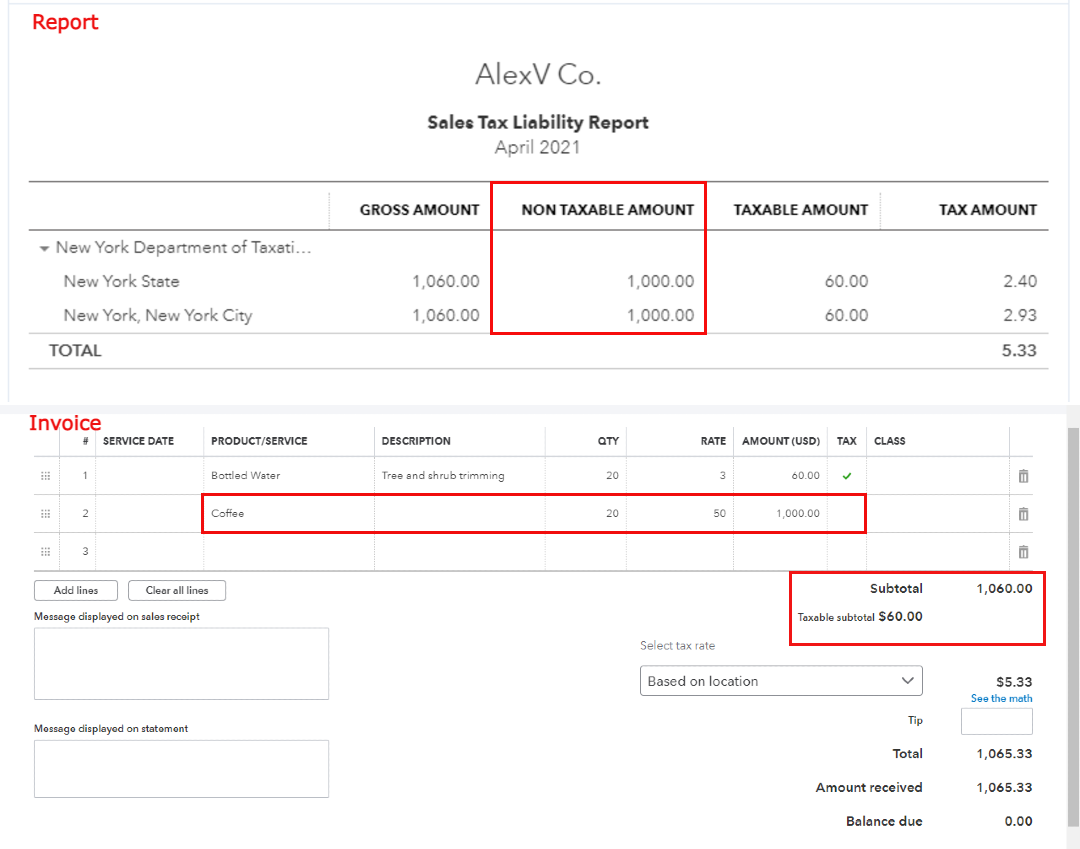Remove empty line 3 using trash icon
The image size is (1080, 849).
pos(1023,552)
